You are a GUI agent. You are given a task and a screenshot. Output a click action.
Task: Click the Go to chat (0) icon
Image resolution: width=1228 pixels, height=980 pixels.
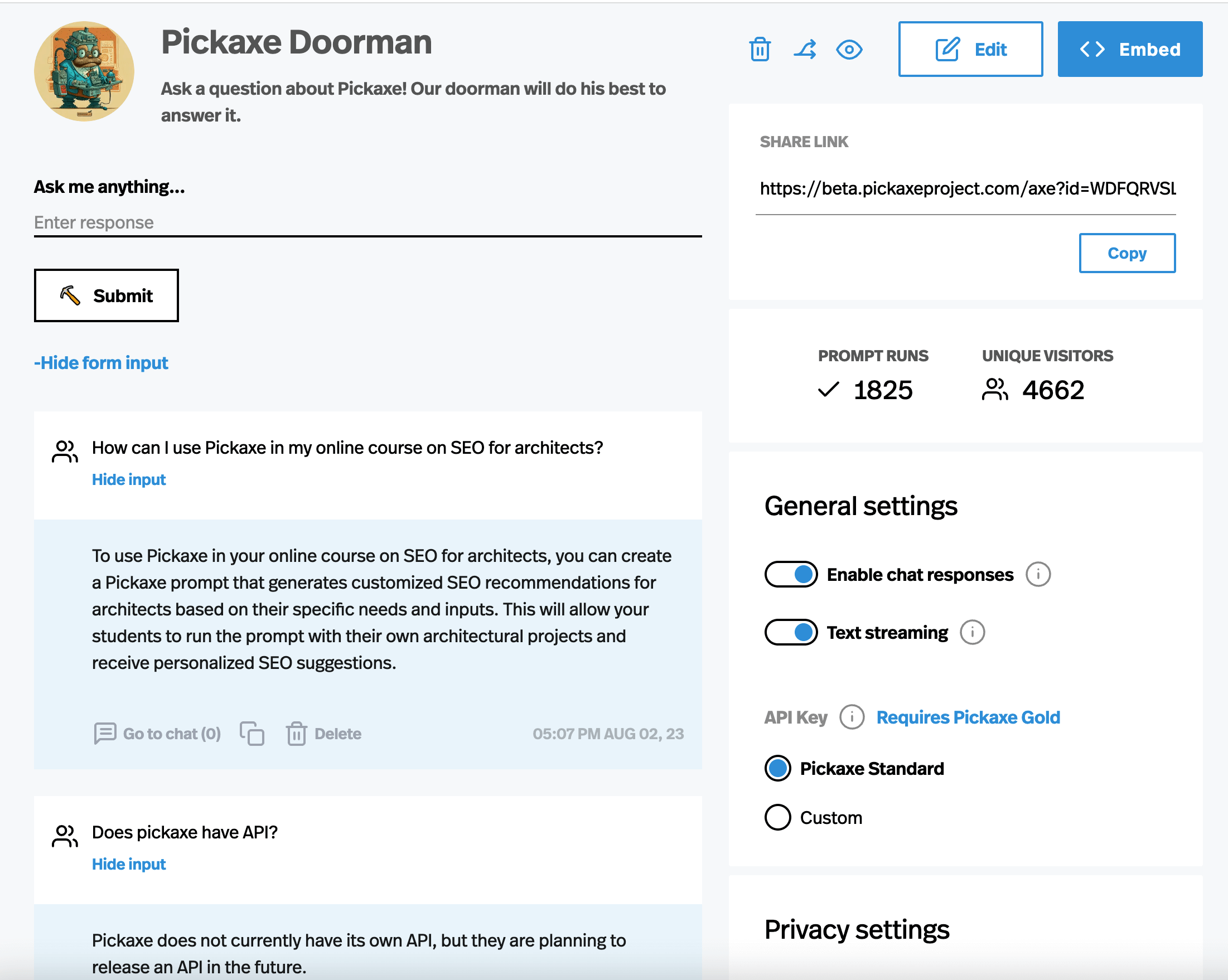tap(105, 734)
